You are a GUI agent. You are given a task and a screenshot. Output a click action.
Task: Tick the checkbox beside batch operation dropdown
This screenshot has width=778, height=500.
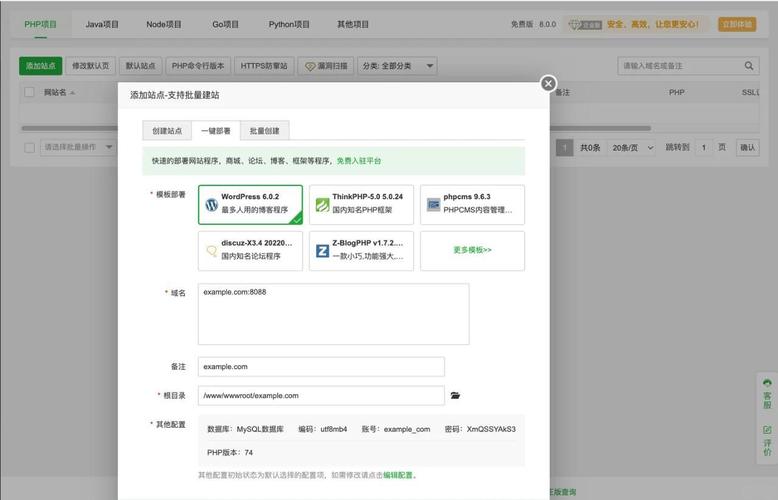[x=29, y=147]
